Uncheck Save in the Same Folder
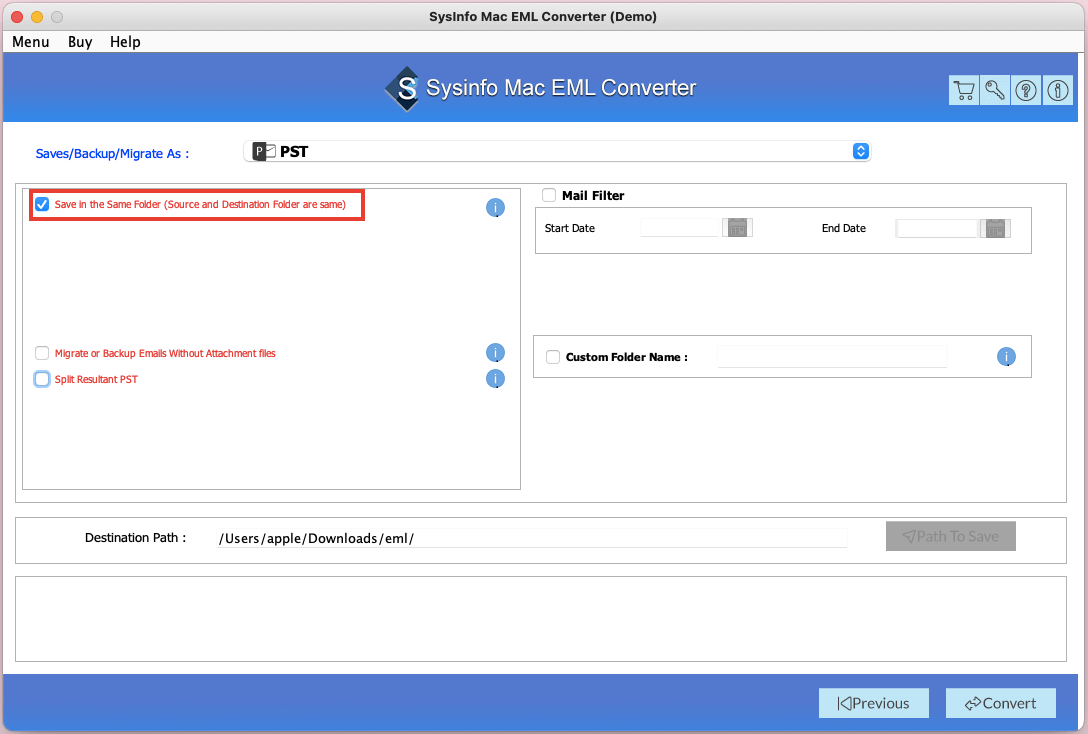Screen dimensions: 1088x734 [x=42, y=204]
